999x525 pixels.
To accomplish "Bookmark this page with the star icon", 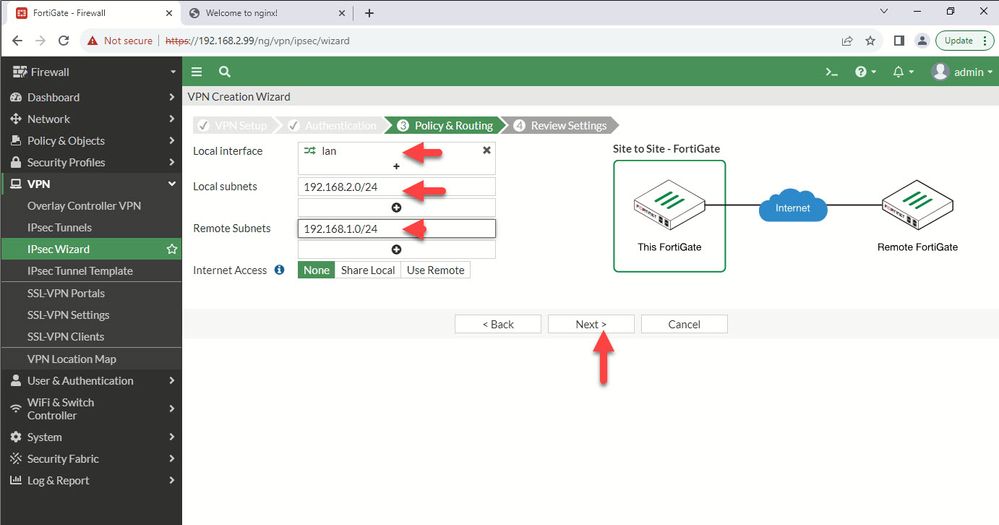I will (x=870, y=41).
